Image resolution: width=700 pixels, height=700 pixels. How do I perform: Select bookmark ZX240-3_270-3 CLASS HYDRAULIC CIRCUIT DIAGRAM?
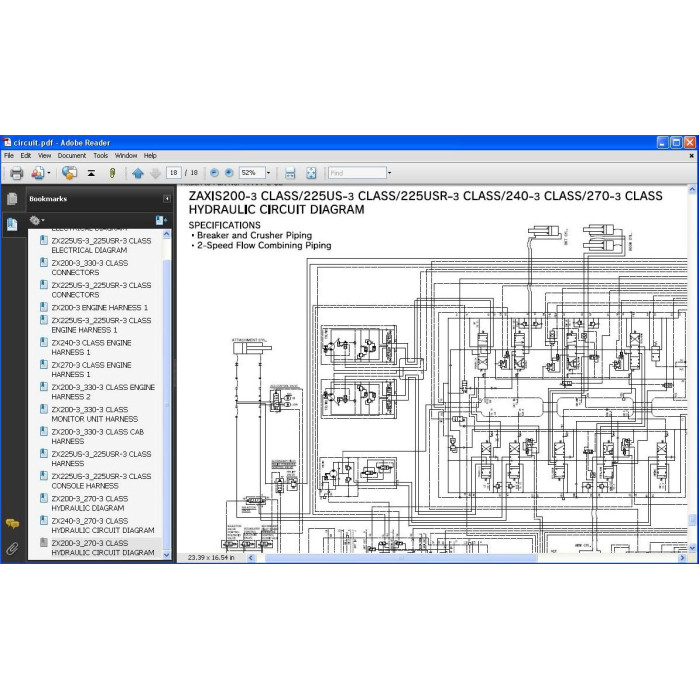point(103,526)
